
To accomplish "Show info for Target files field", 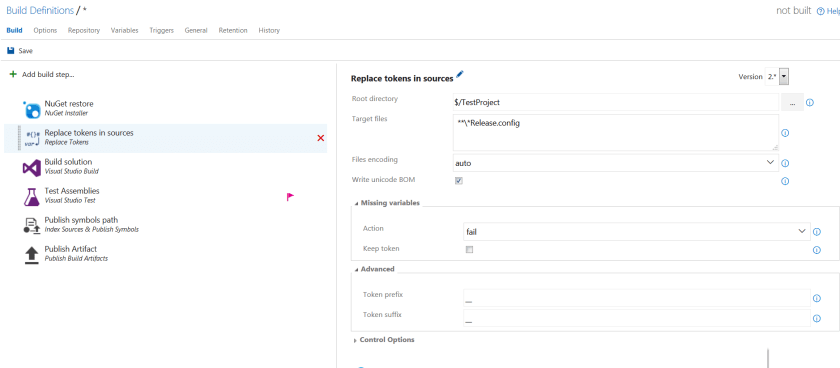I will [x=785, y=133].
